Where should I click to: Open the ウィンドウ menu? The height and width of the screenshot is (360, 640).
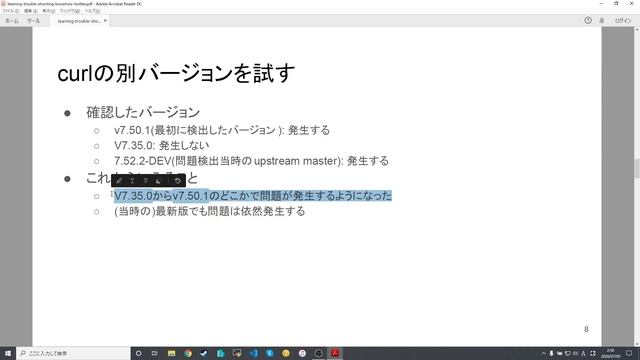coord(70,11)
